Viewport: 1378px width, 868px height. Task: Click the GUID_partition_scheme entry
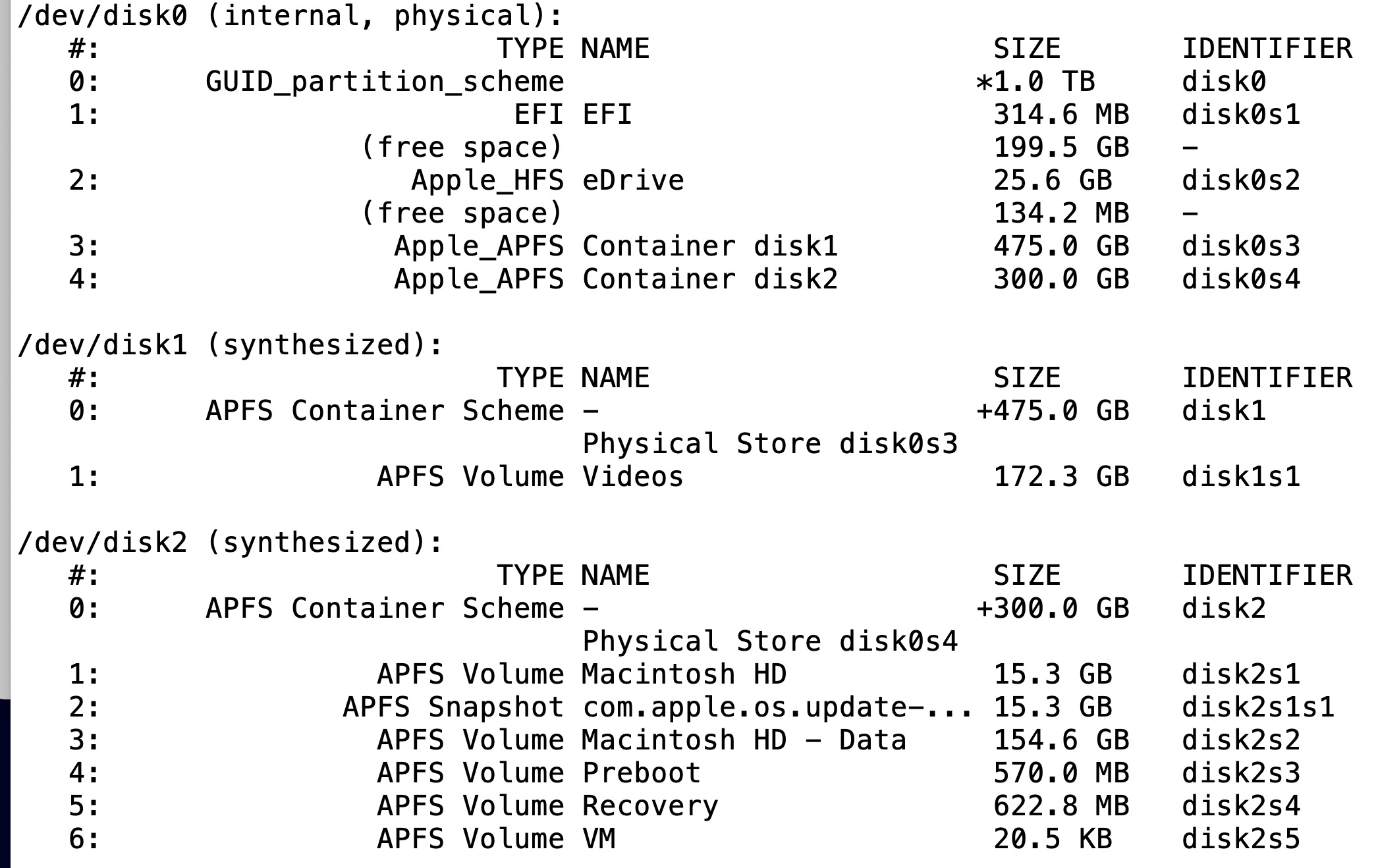tap(385, 82)
